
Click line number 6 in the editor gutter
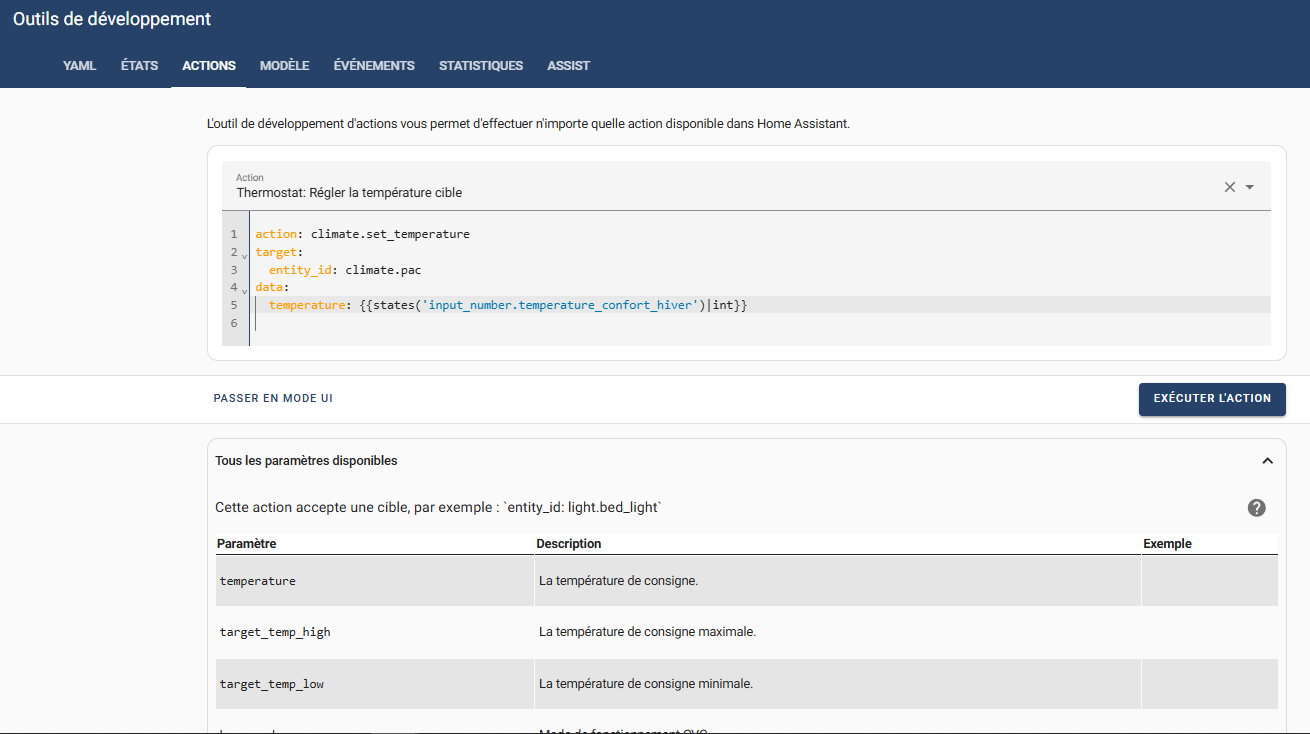234,323
